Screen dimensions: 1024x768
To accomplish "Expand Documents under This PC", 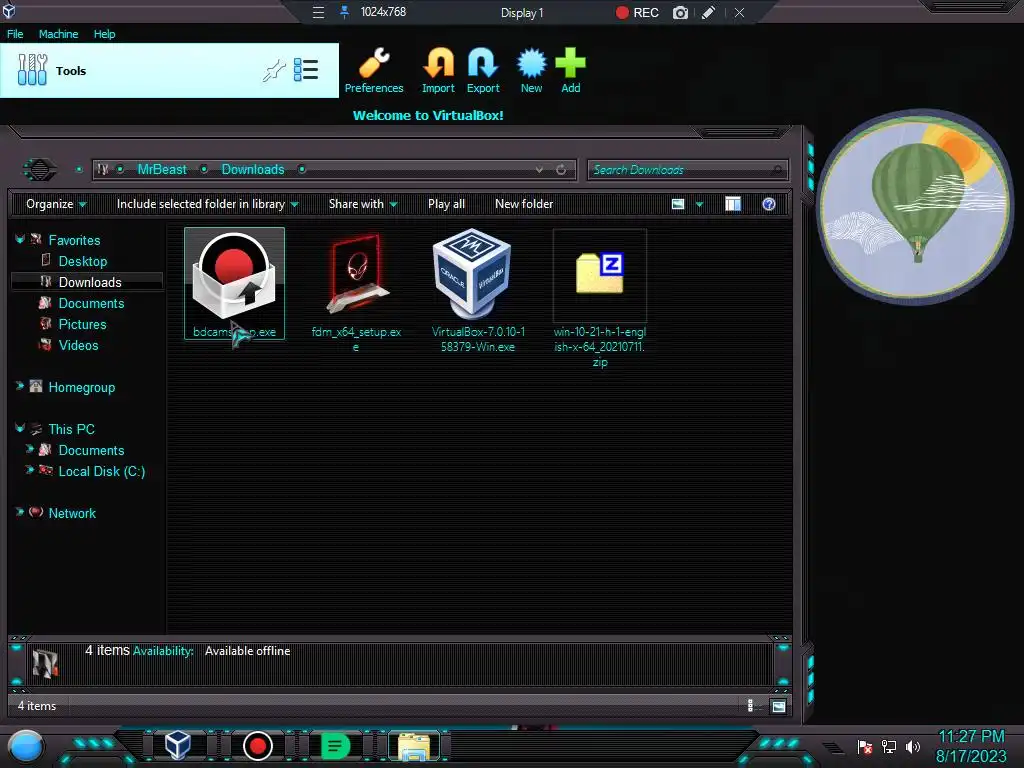I will click(x=29, y=449).
